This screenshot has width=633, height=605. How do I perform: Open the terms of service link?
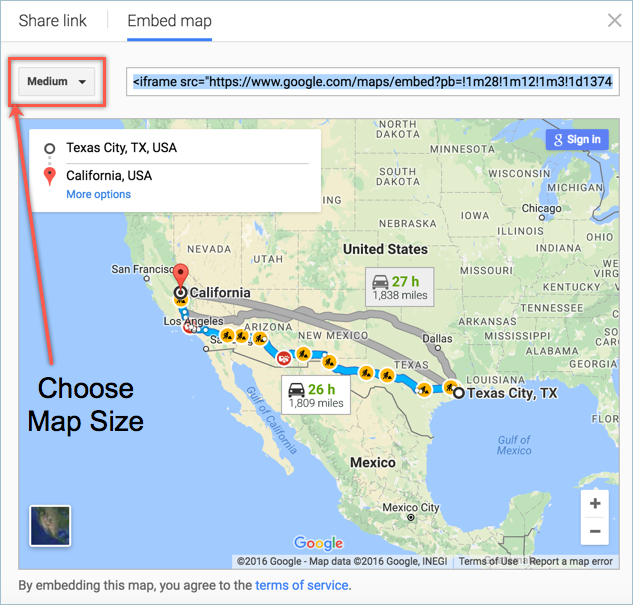301,585
